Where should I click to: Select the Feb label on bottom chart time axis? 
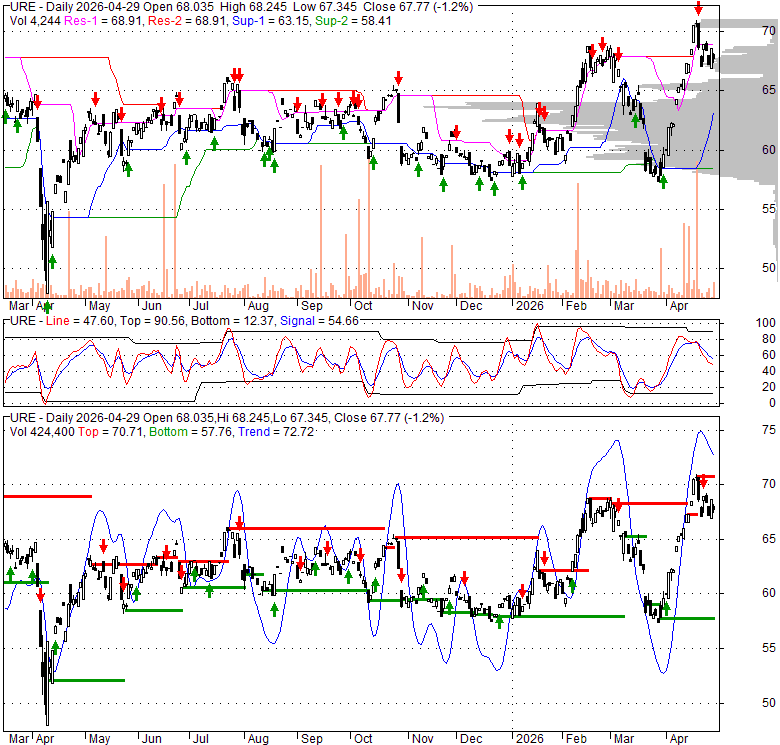pos(576,739)
